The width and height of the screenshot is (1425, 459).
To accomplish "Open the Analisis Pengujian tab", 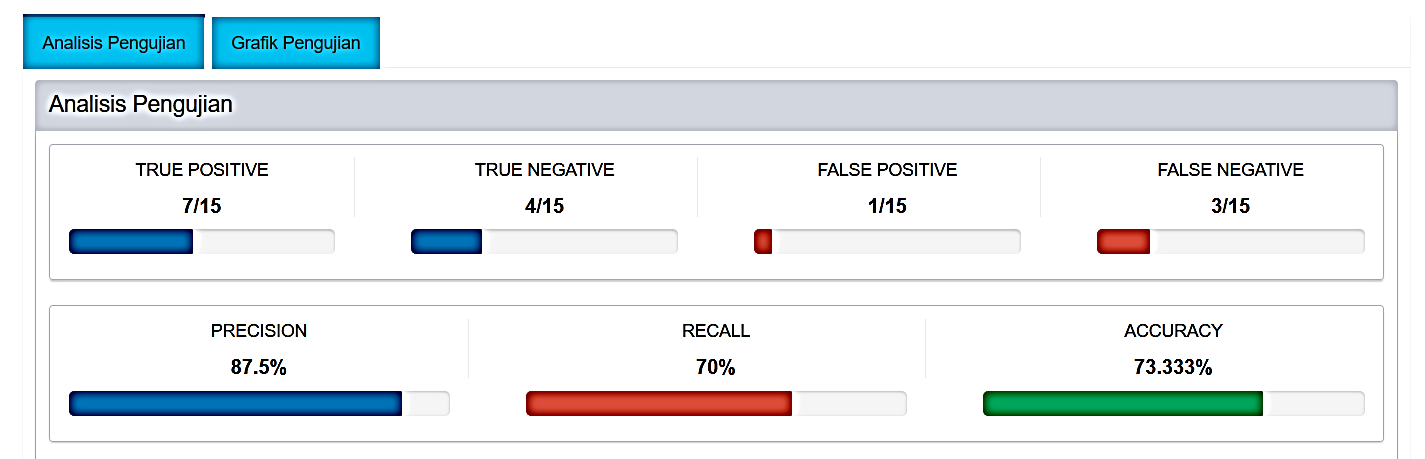I will (x=113, y=43).
